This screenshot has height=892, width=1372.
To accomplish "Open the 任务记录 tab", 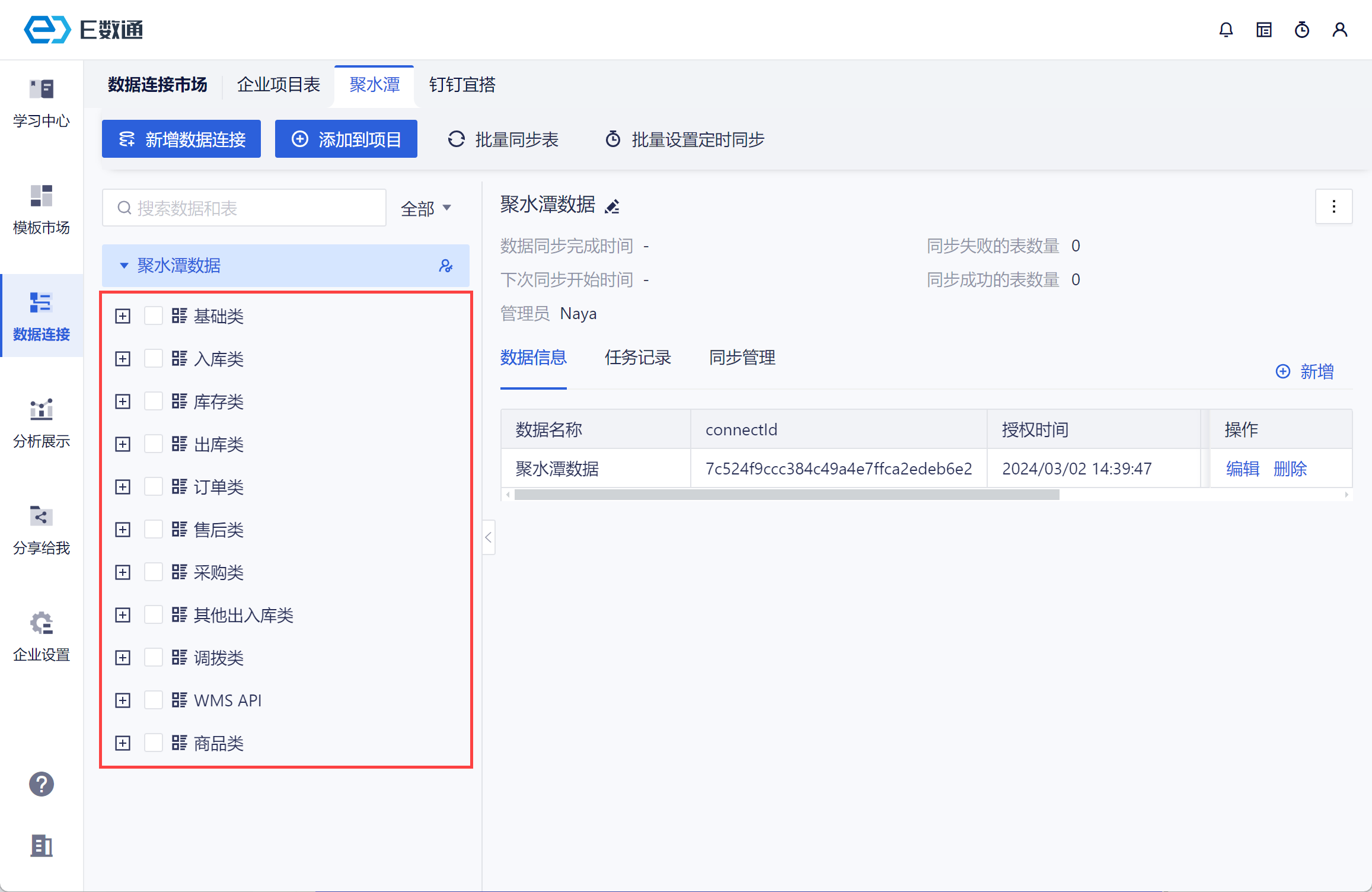I will tap(637, 358).
